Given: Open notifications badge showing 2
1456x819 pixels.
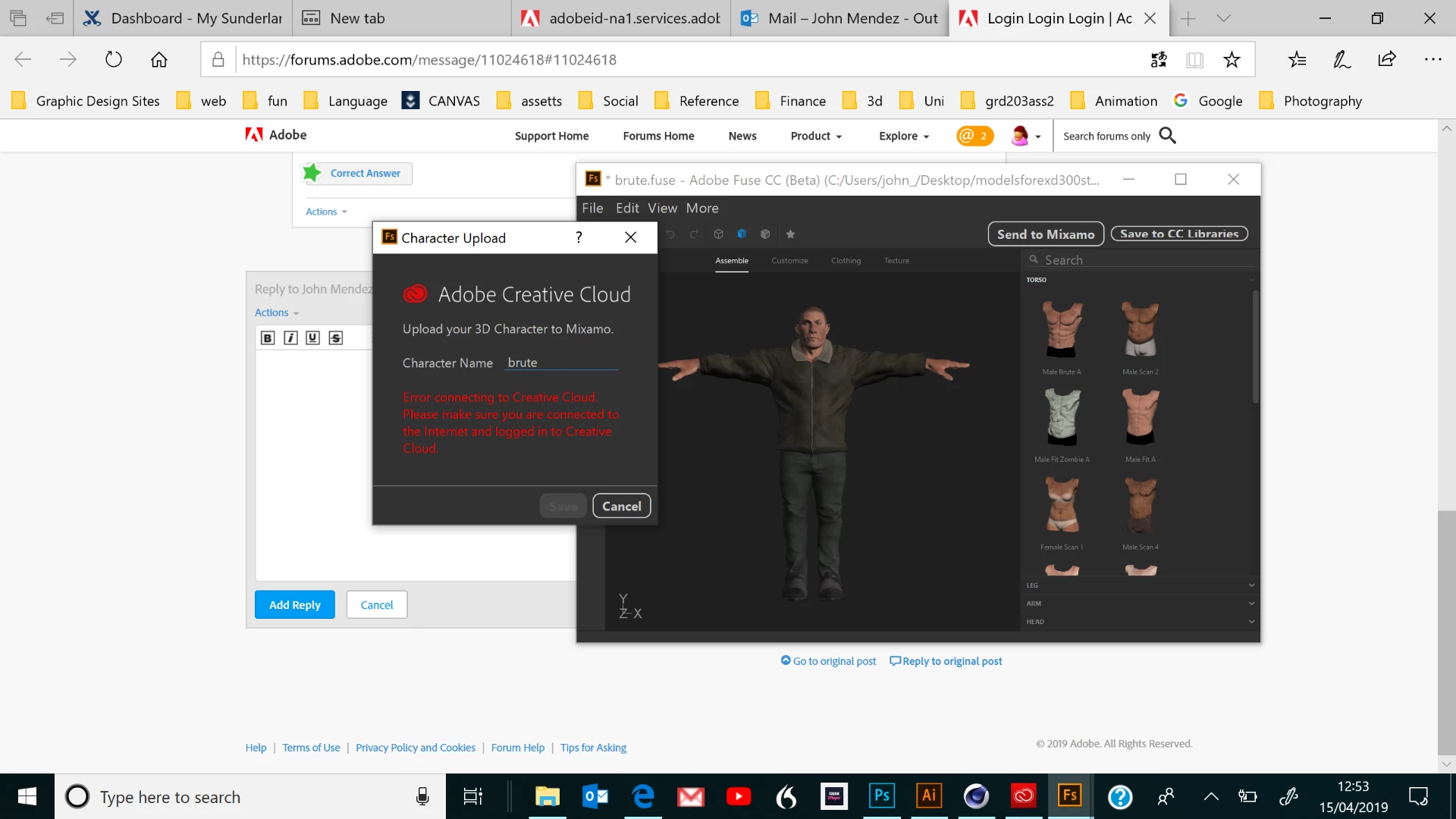Looking at the screenshot, I should pyautogui.click(x=974, y=136).
